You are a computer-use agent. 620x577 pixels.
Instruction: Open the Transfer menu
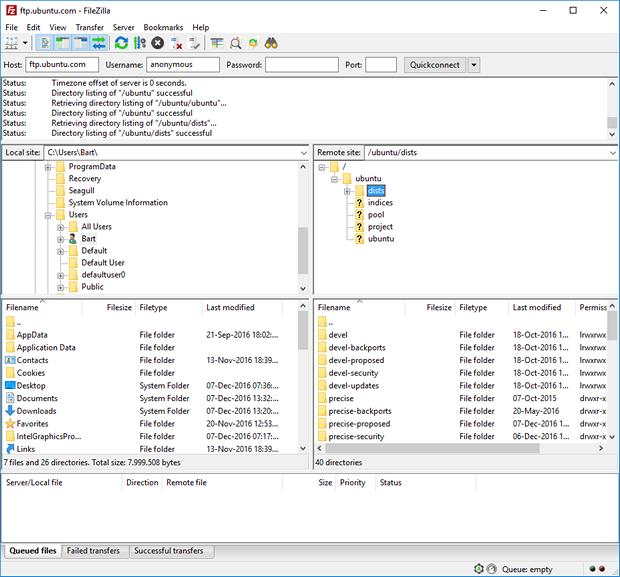90,27
